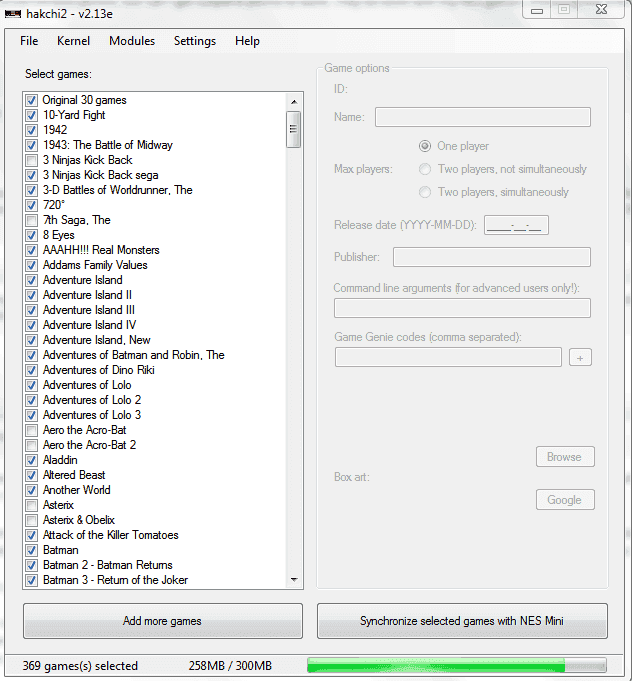Screen dimensions: 632x681
Task: Click the scroll down arrow of games list
Action: tap(294, 580)
